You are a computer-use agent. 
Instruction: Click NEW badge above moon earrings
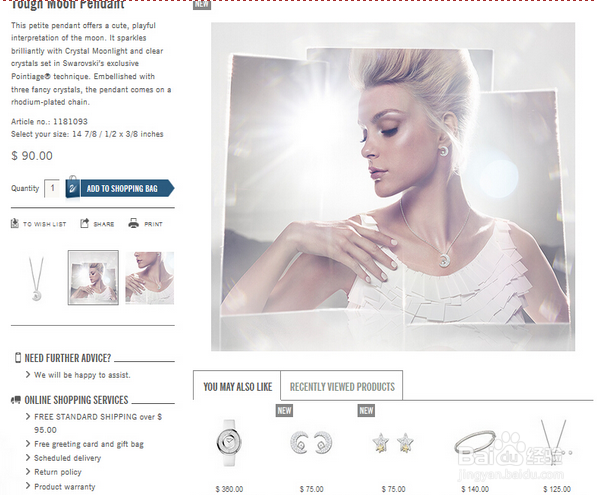coord(284,411)
